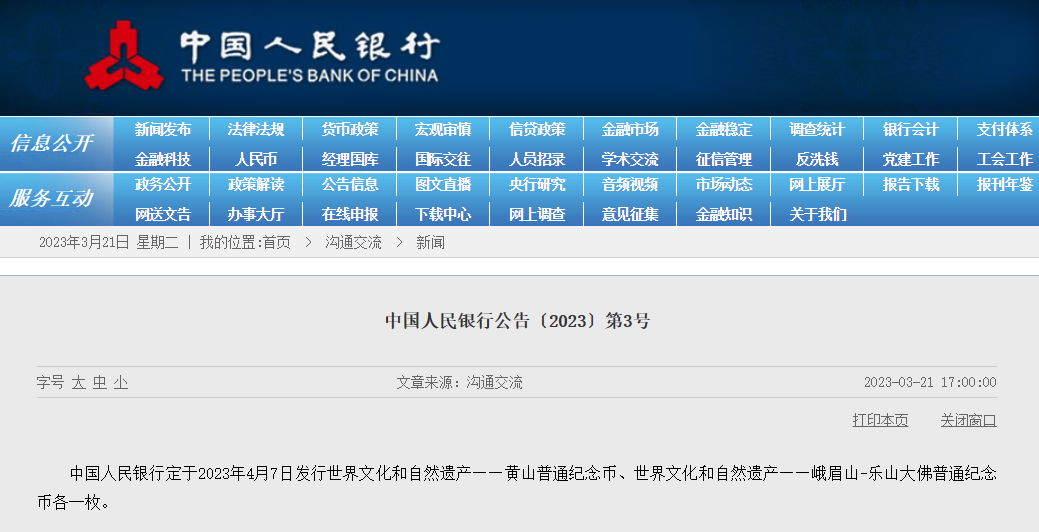The image size is (1039, 532).
Task: Open 党建工作 section
Action: pos(910,159)
